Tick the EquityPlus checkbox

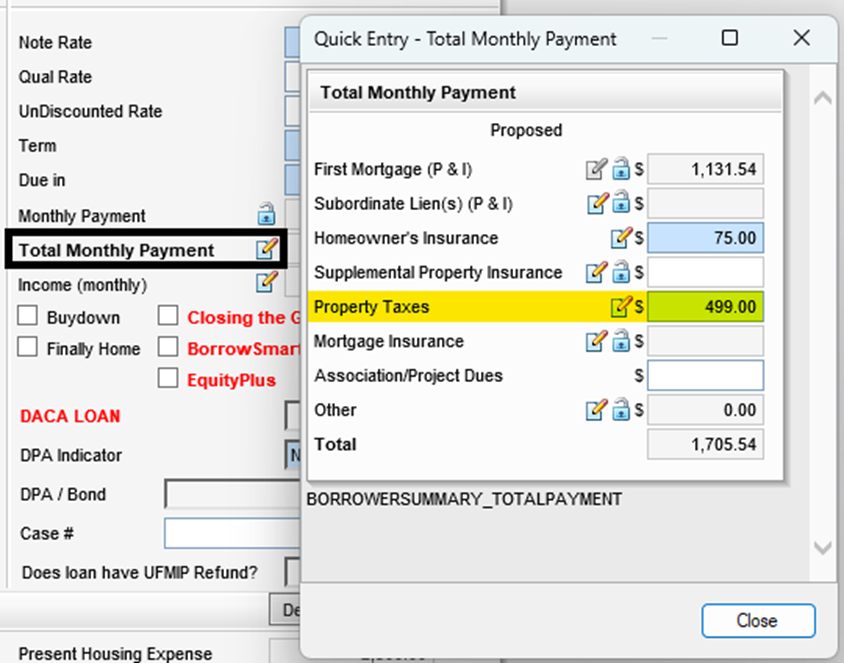click(x=169, y=379)
